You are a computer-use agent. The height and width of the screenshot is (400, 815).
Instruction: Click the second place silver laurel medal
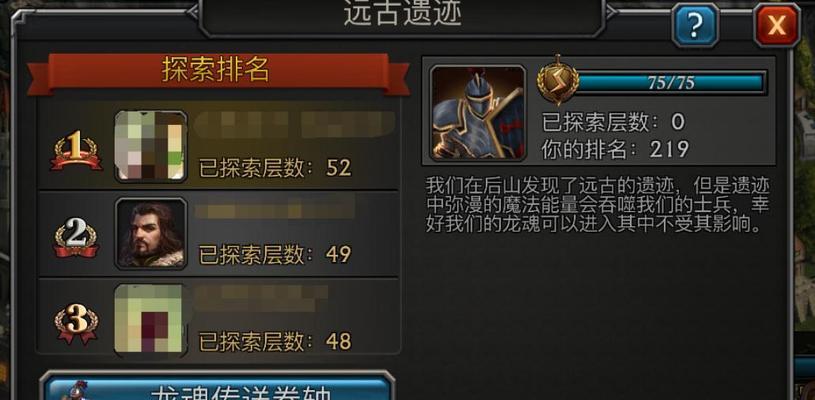click(76, 237)
